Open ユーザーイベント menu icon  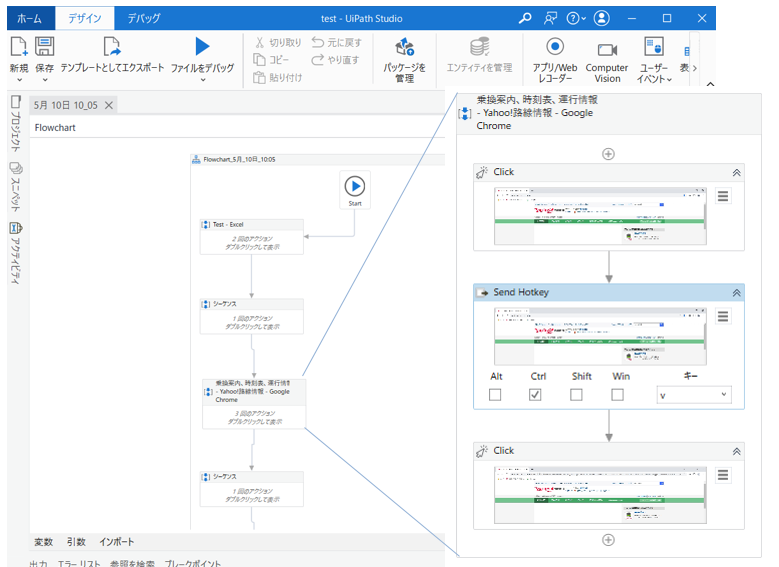(654, 46)
